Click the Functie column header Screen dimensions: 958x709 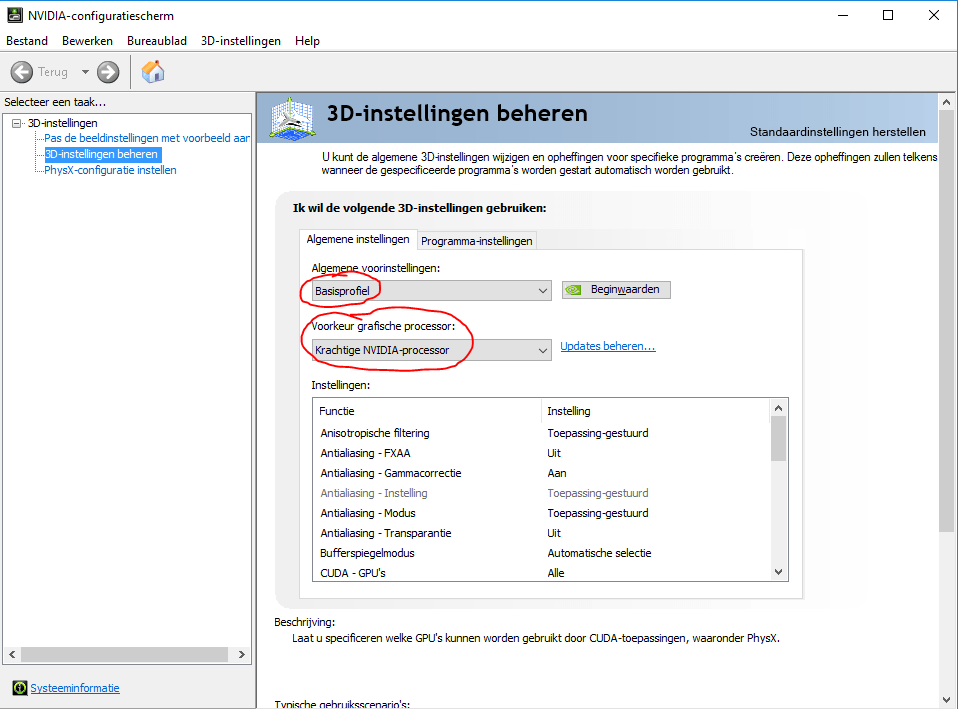point(427,411)
